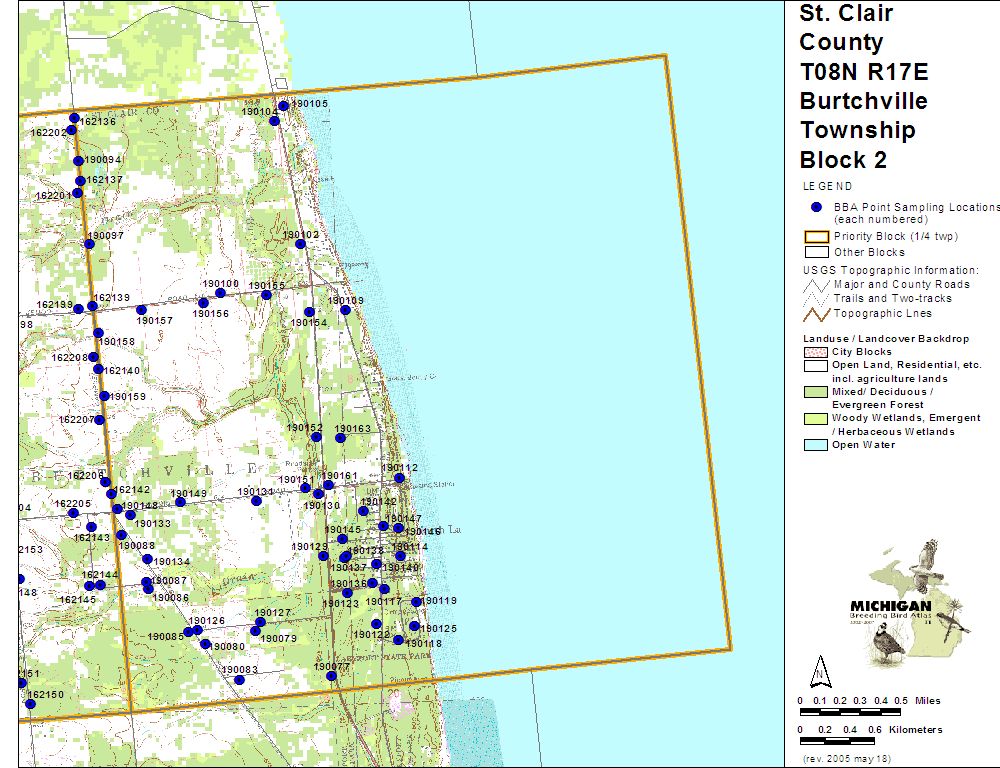The width and height of the screenshot is (1000, 768).
Task: Select sampling point 190131
Action: (257, 501)
